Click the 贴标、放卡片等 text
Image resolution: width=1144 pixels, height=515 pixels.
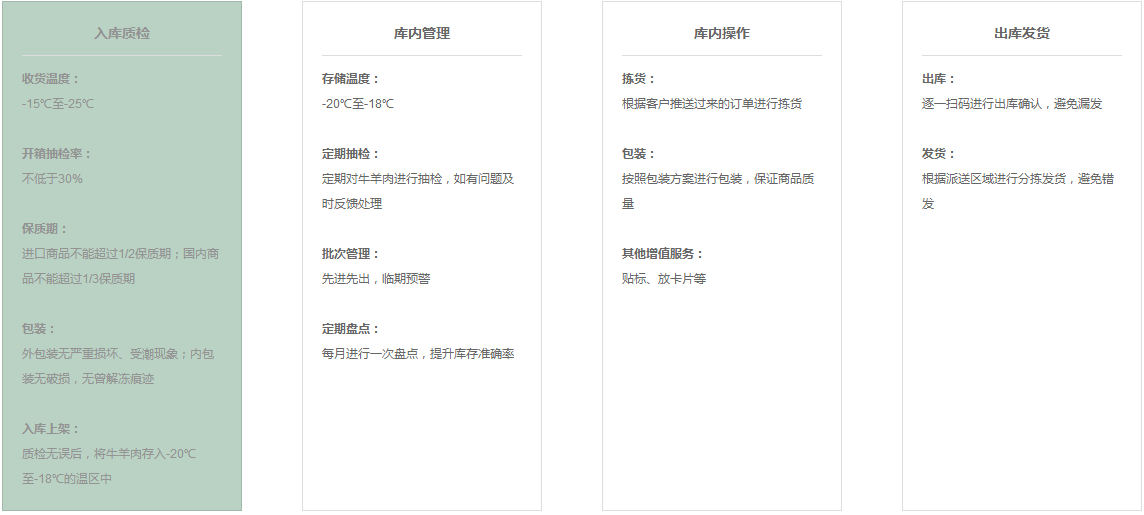[x=664, y=279]
